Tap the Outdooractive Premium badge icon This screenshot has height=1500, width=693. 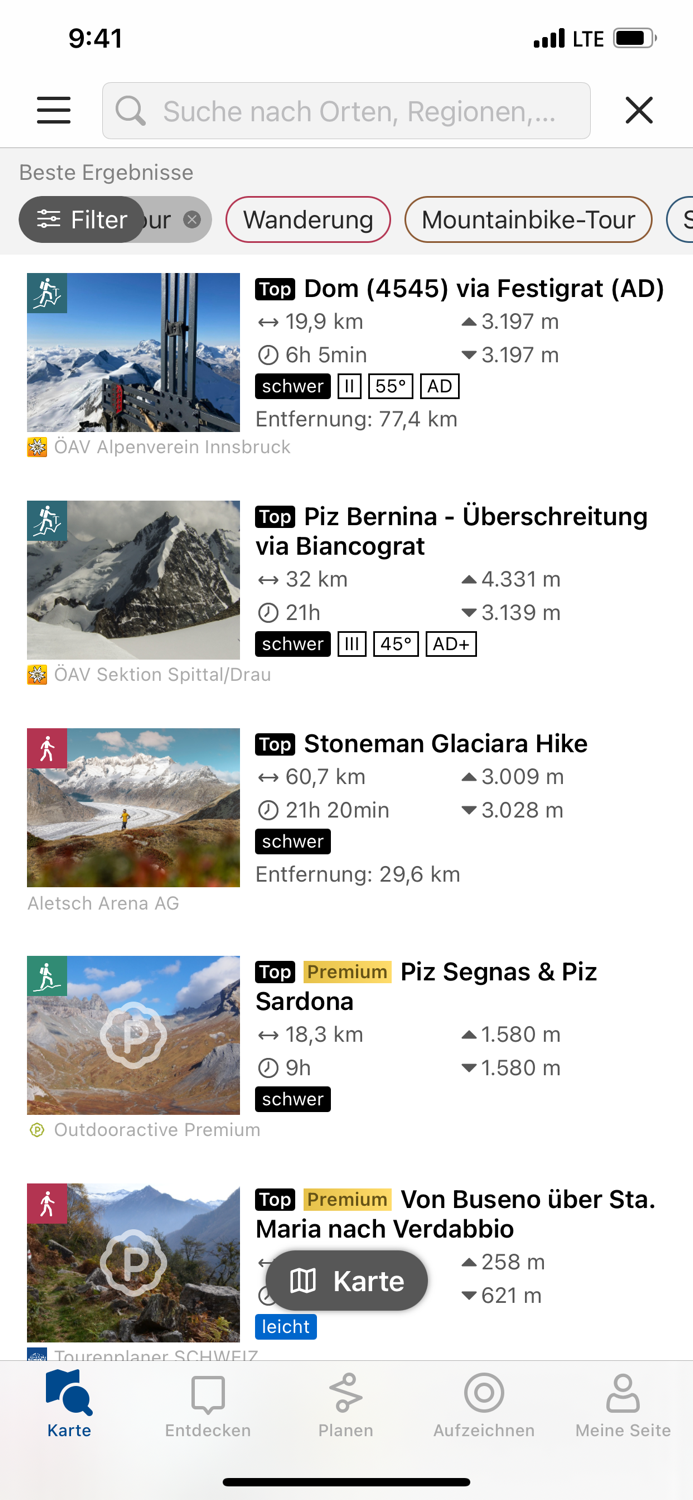tap(37, 1130)
